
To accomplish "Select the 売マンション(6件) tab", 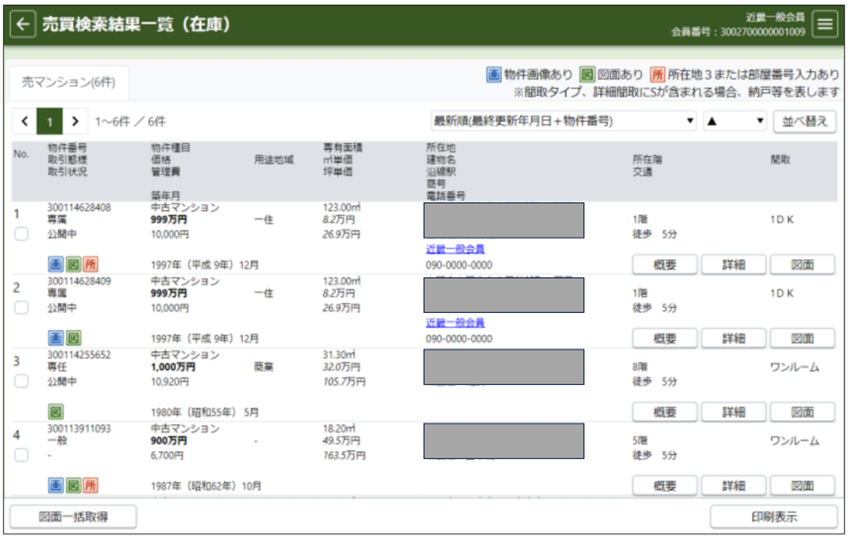I will (68, 83).
